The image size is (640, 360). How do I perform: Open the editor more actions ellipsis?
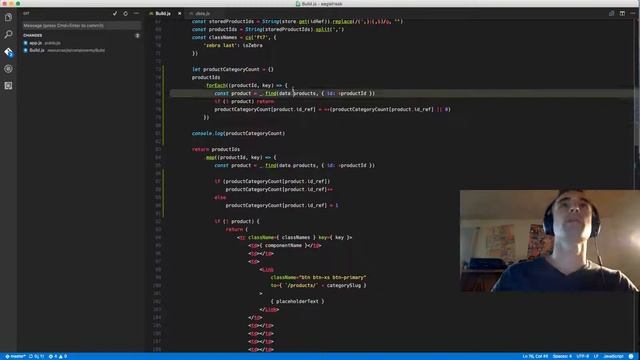pyautogui.click(x=632, y=13)
